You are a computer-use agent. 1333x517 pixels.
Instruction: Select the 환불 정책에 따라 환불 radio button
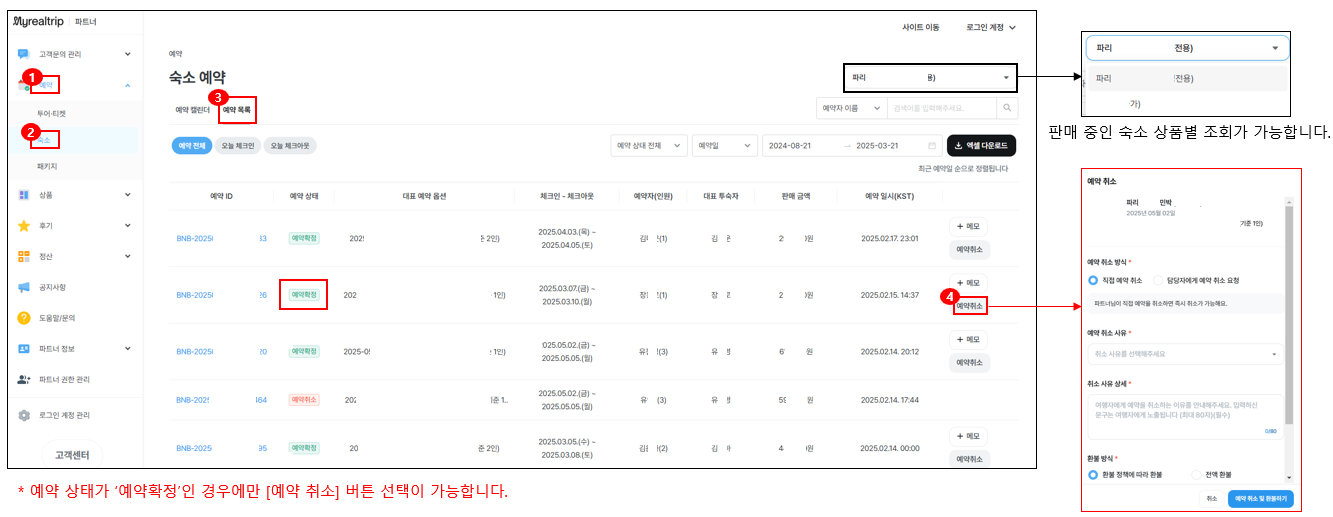click(1093, 474)
